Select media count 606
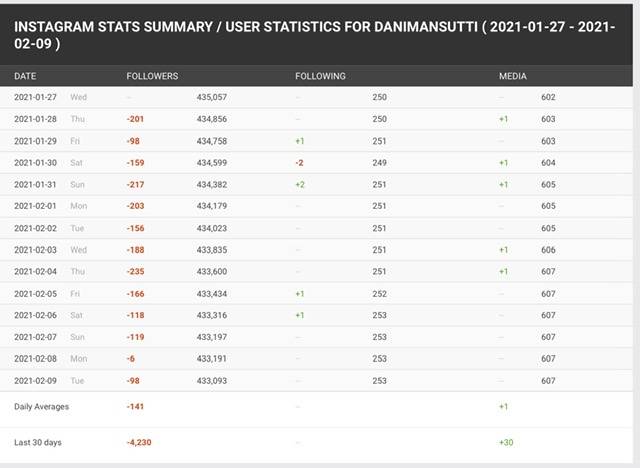640x468 pixels. pos(548,250)
